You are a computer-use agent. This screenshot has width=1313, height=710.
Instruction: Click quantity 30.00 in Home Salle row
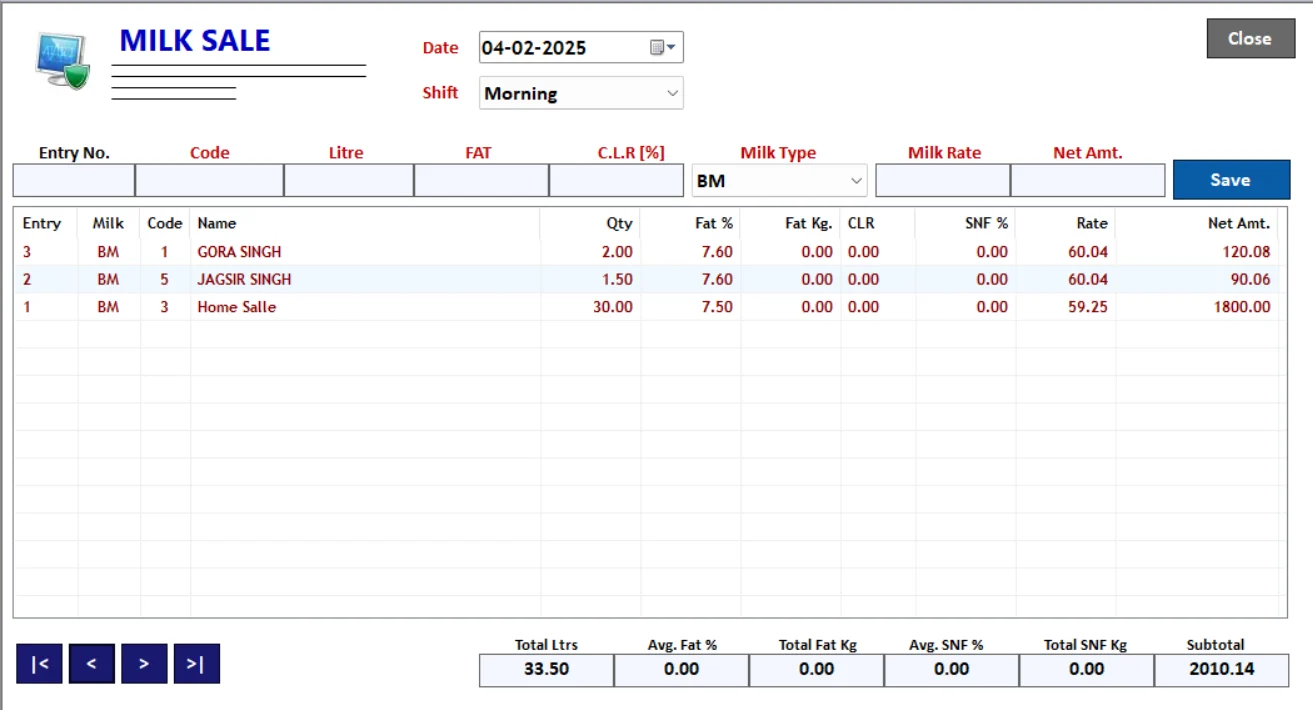point(613,307)
